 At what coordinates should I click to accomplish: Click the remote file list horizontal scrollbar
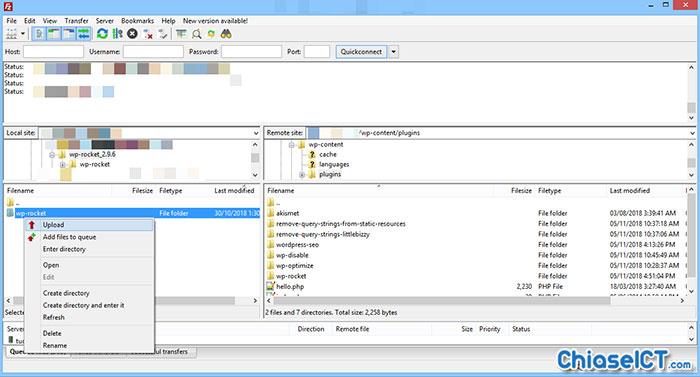pyautogui.click(x=476, y=301)
